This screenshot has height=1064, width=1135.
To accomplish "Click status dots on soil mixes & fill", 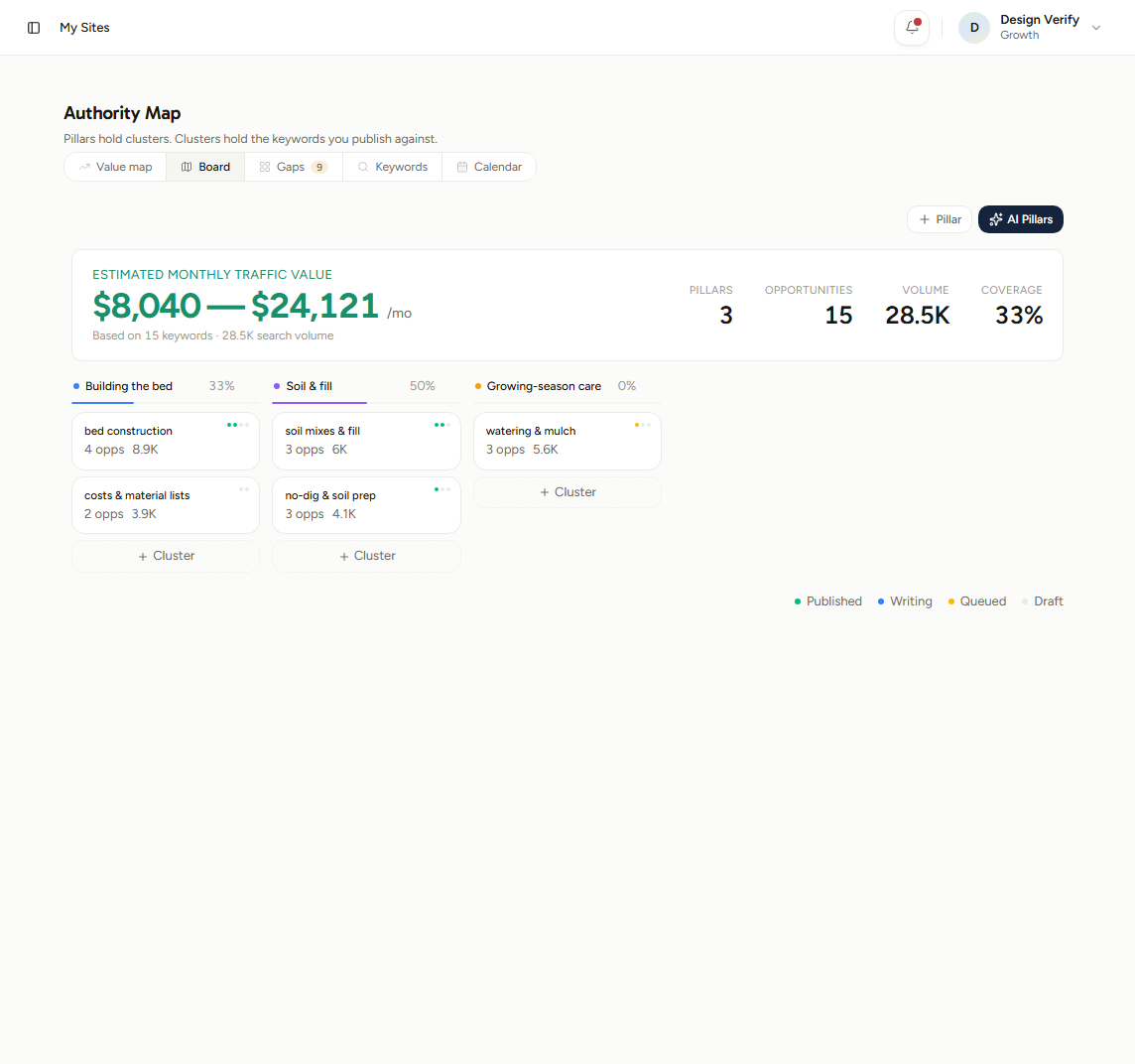I will [442, 425].
